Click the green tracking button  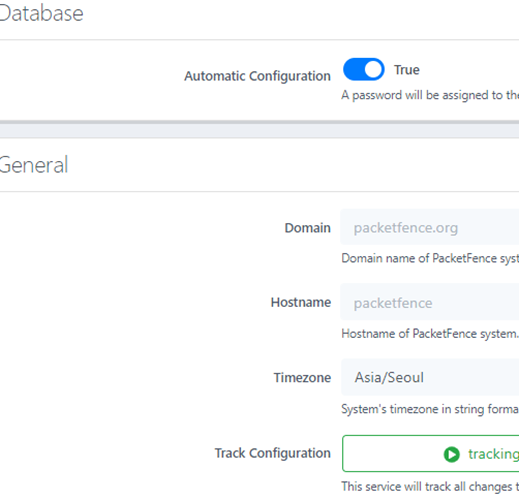[x=431, y=453]
